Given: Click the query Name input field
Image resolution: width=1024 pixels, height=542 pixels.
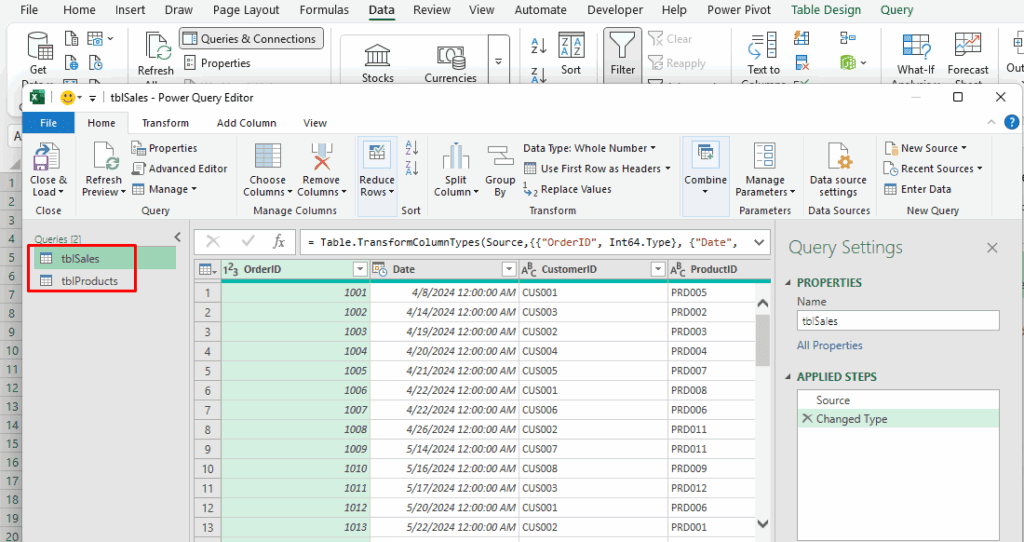Looking at the screenshot, I should 897,321.
